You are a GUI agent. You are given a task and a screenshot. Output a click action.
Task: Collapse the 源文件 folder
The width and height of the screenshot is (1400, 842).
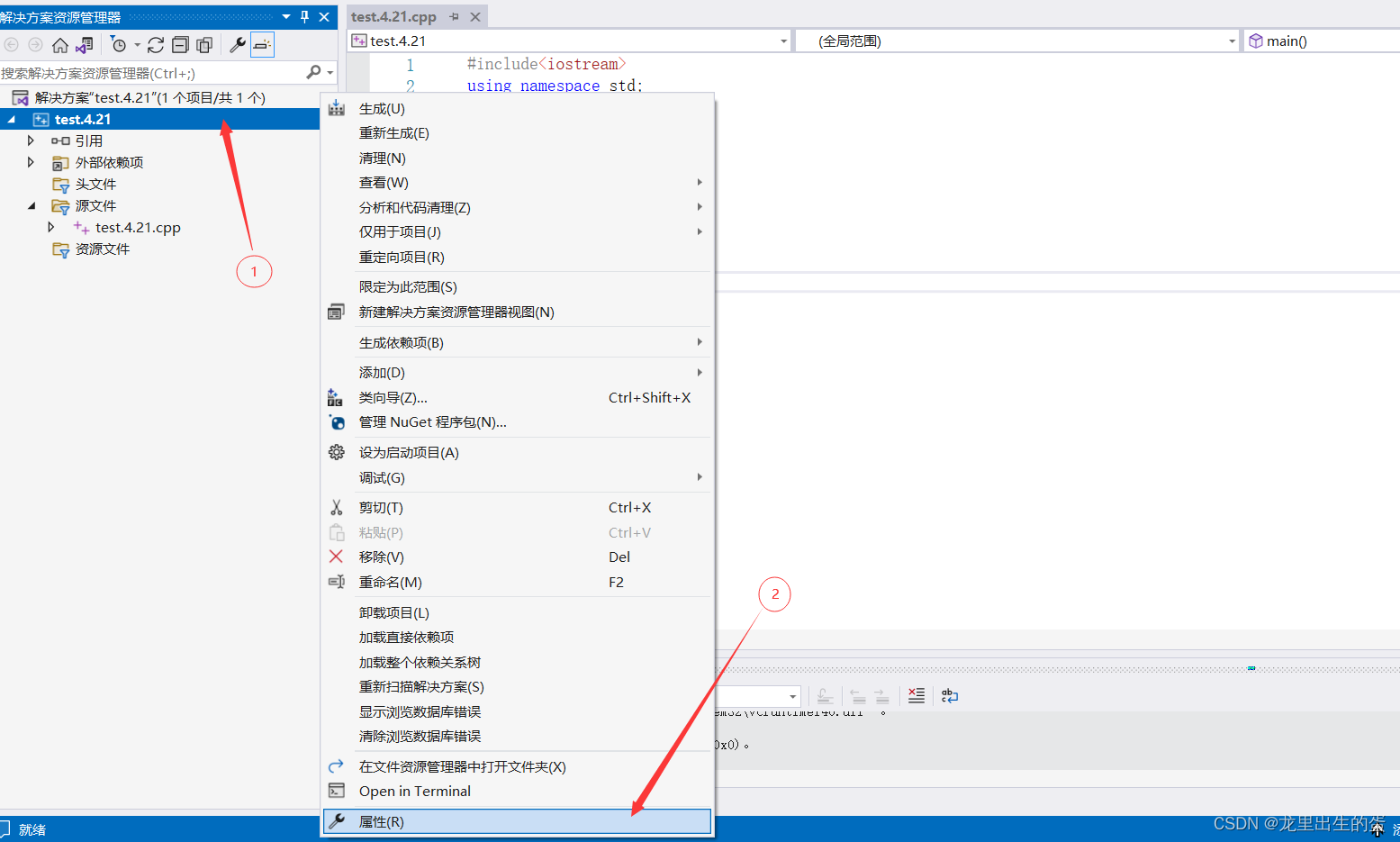(32, 205)
